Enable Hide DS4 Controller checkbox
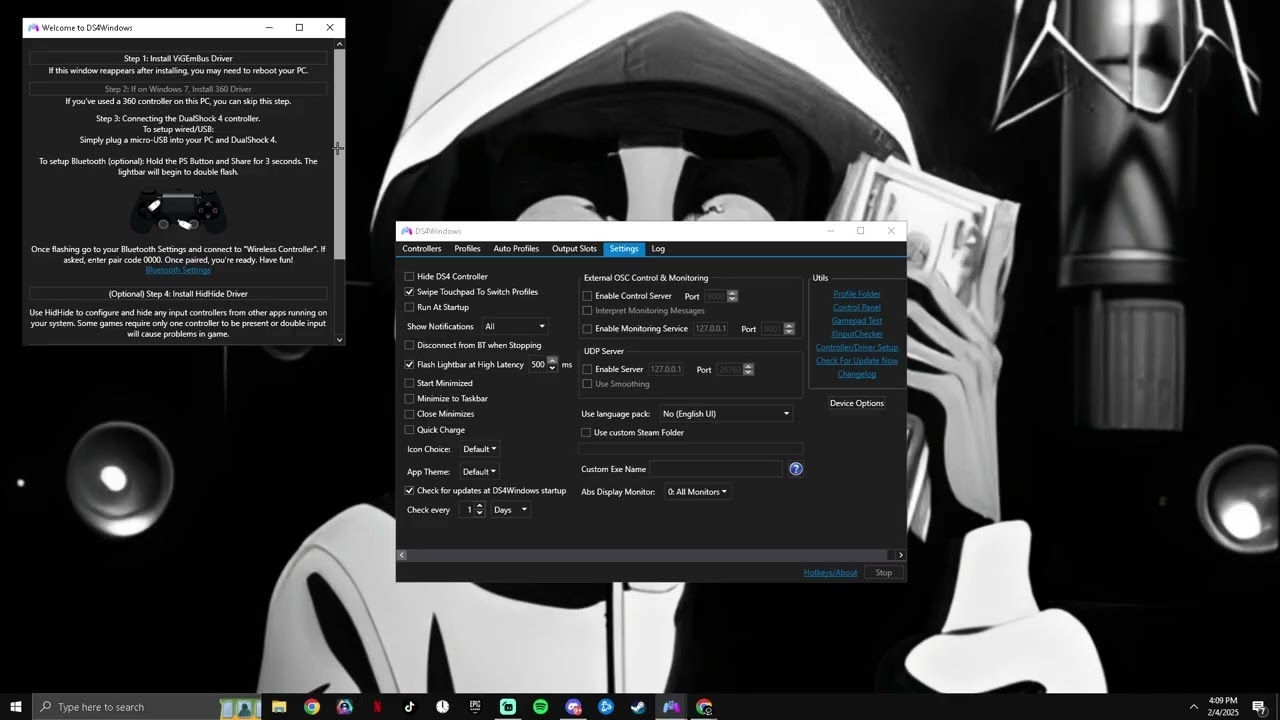1280x720 pixels. pos(409,276)
